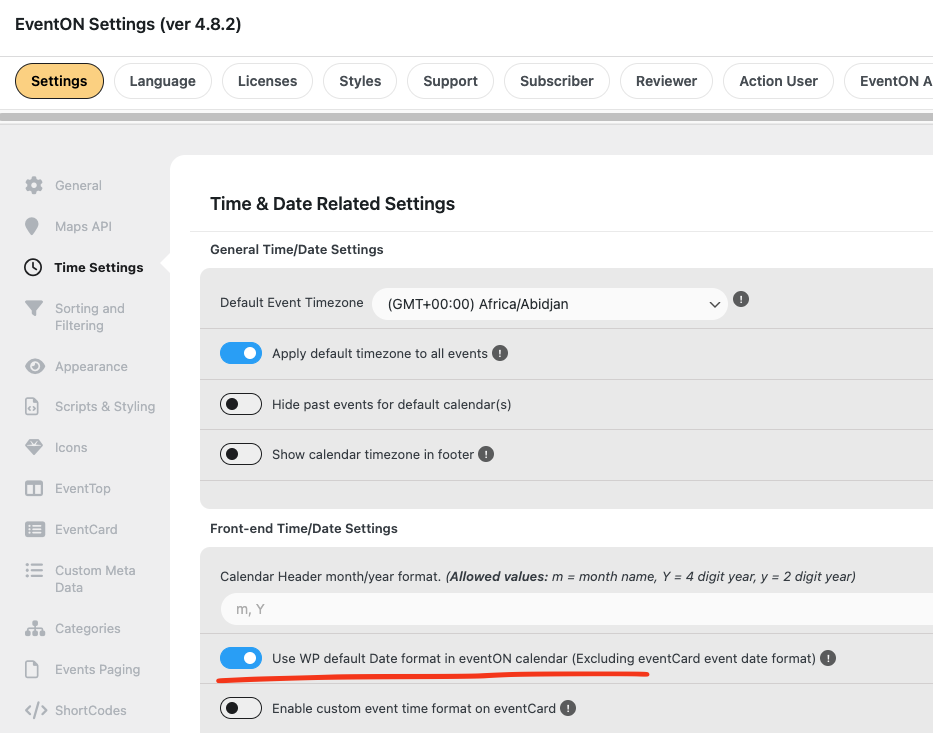933x733 pixels.
Task: Click the Icons sidebar label
Action: point(71,447)
